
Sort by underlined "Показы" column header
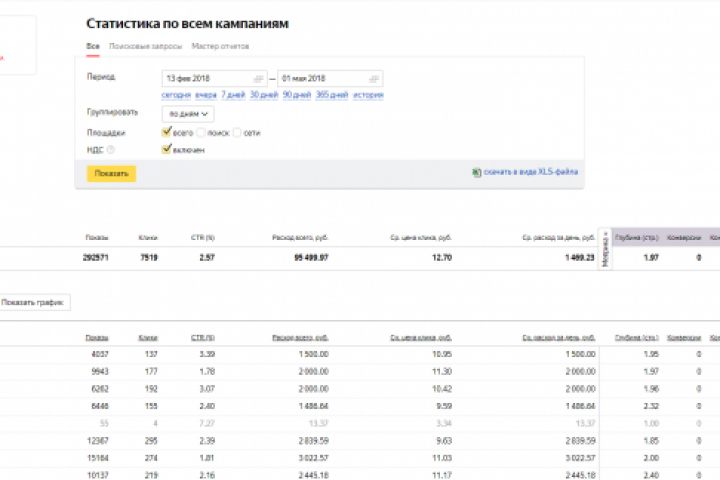coord(97,338)
